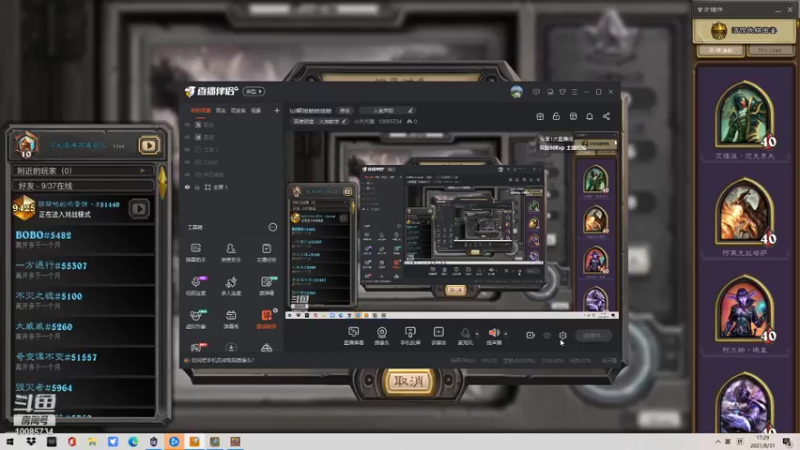Add multimedia source 多媒体
This screenshot has height=450, width=800.
point(438,336)
